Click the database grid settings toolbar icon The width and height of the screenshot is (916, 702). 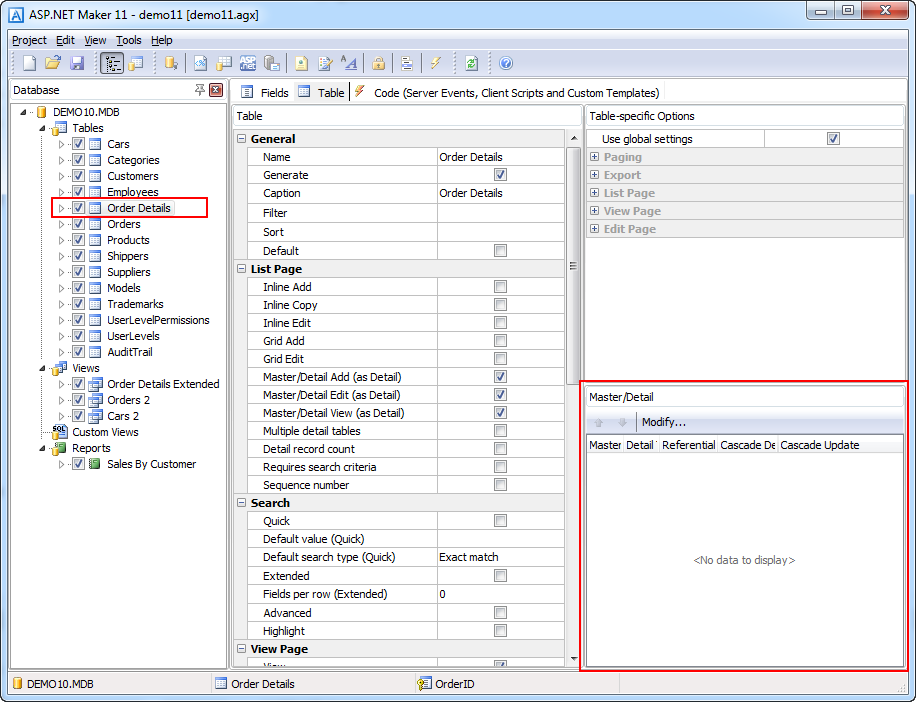[x=224, y=63]
